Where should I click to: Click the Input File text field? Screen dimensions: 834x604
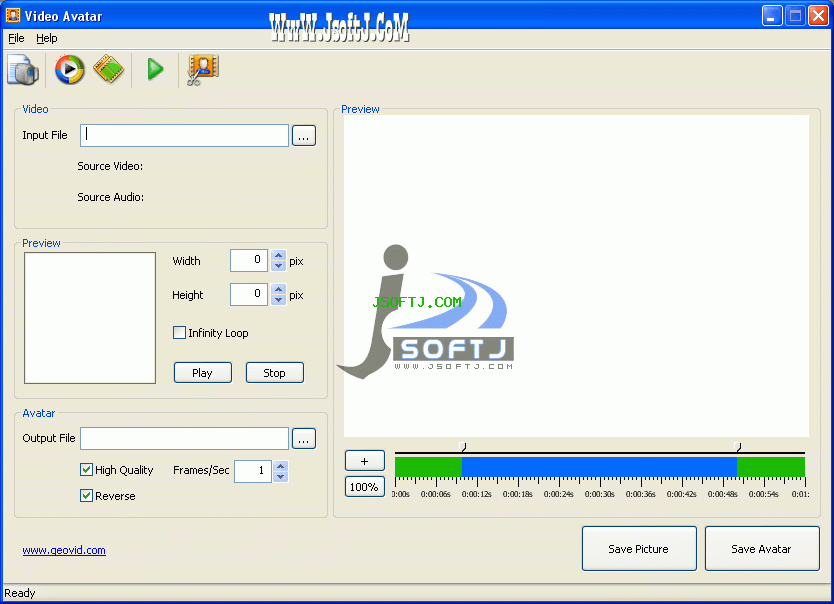(x=184, y=136)
